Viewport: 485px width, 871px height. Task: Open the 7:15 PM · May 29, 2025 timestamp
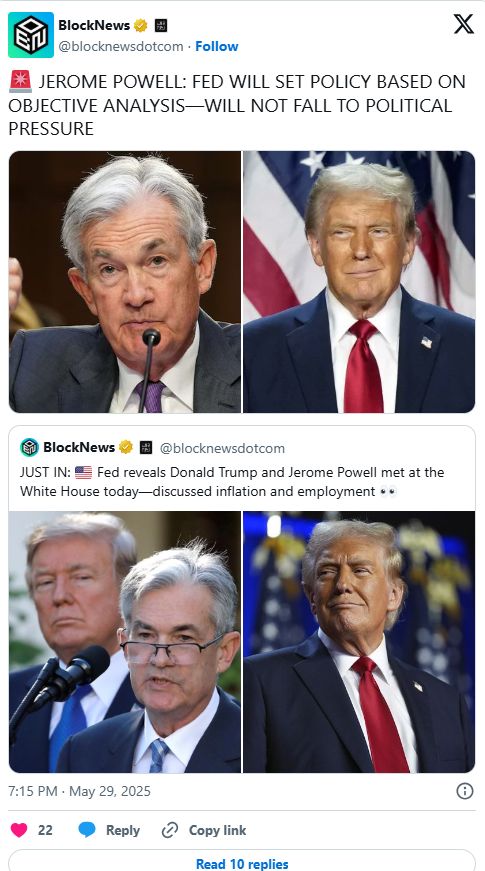(79, 791)
